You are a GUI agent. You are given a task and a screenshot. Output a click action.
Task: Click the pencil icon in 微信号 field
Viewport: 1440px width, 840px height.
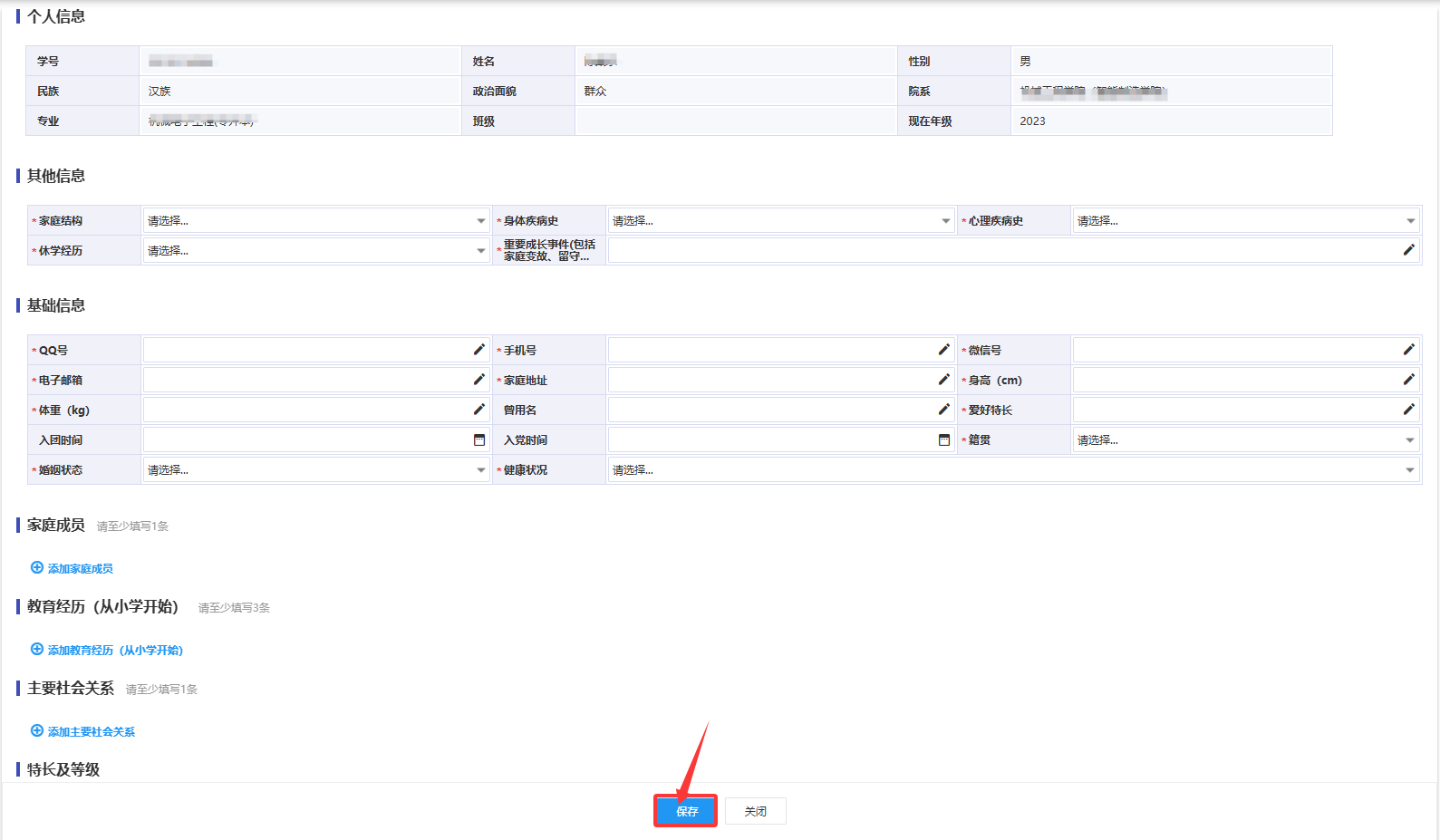(1409, 350)
